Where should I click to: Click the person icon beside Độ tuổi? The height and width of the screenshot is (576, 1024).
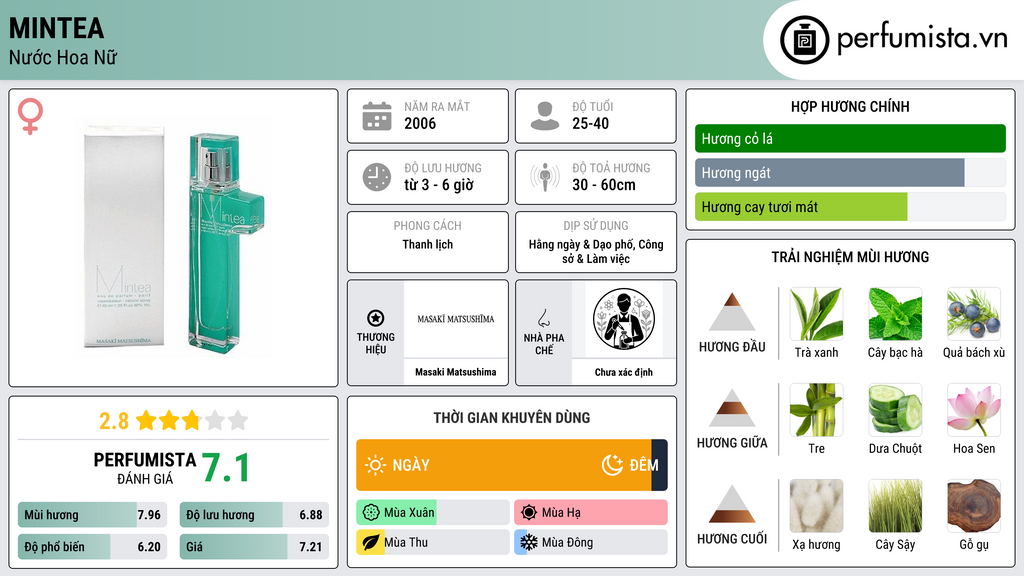[545, 116]
